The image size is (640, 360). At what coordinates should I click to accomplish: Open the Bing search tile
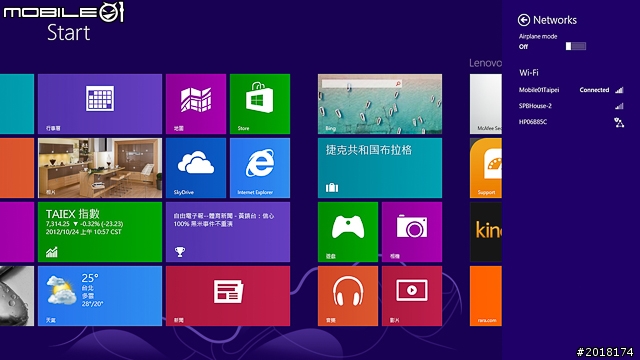pyautogui.click(x=380, y=104)
